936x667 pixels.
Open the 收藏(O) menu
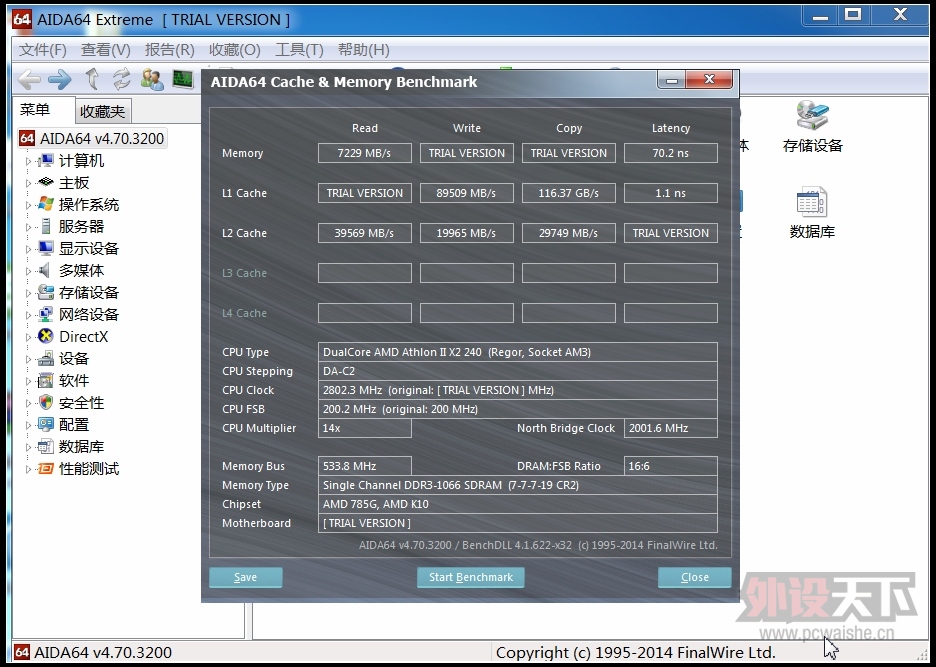(x=235, y=50)
